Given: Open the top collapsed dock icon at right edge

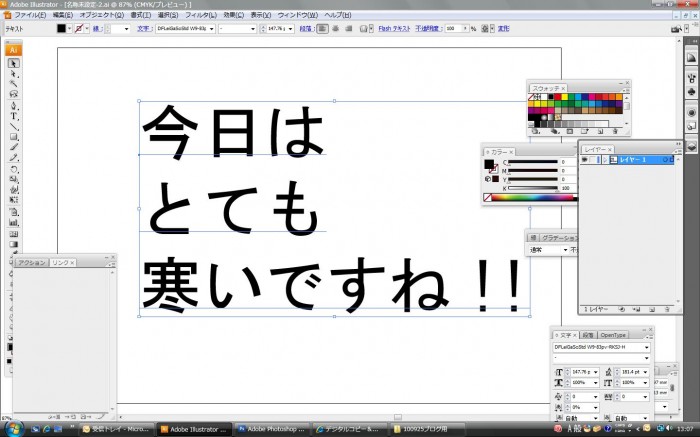Looking at the screenshot, I should [691, 58].
